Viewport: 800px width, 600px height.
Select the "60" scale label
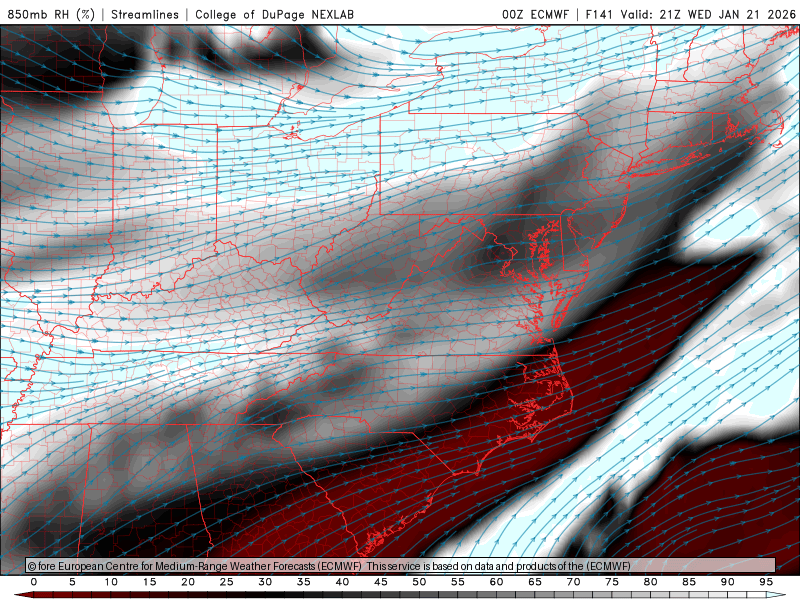(496, 582)
